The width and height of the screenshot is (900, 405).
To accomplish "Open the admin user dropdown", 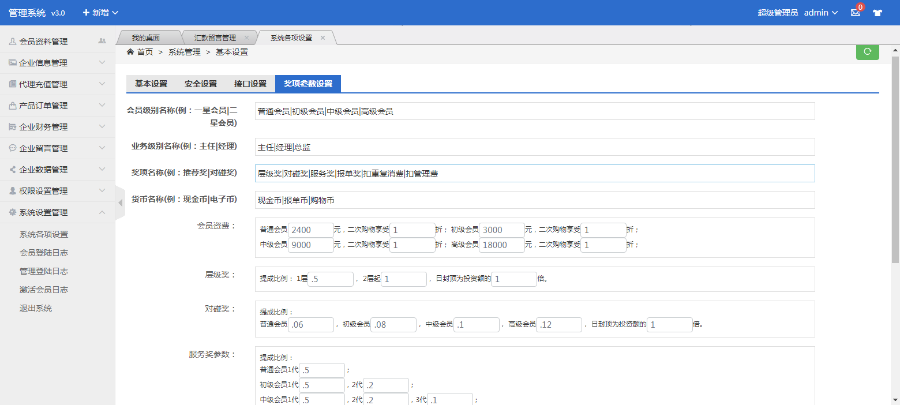I will pos(821,13).
